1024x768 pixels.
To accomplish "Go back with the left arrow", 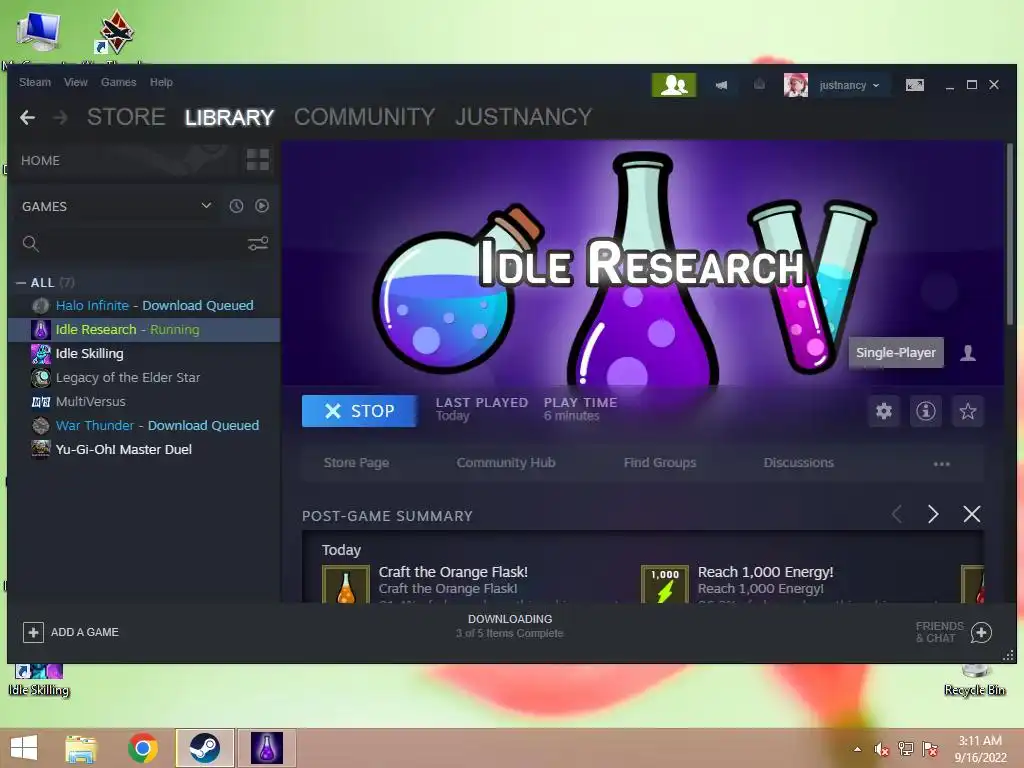I will coord(27,118).
